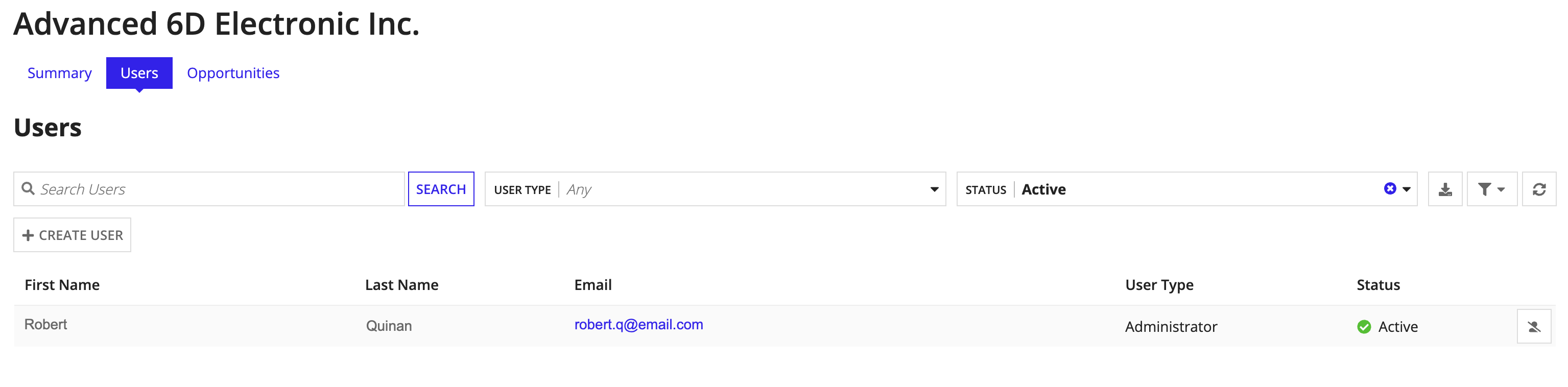Sort by First Name column header
The height and width of the screenshot is (387, 1568).
click(x=62, y=285)
